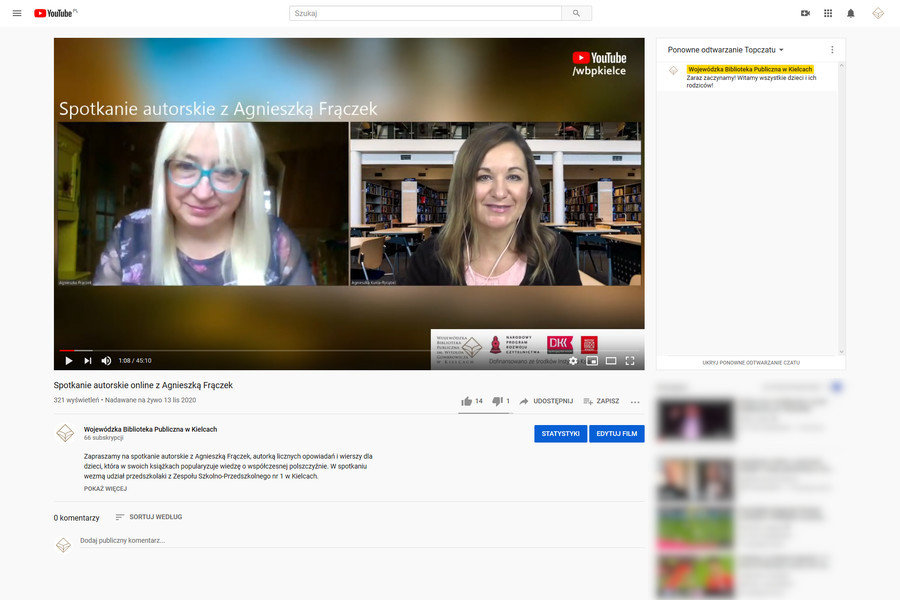The width and height of the screenshot is (900, 600).
Task: Open the YouTube apps grid
Action: coord(828,13)
